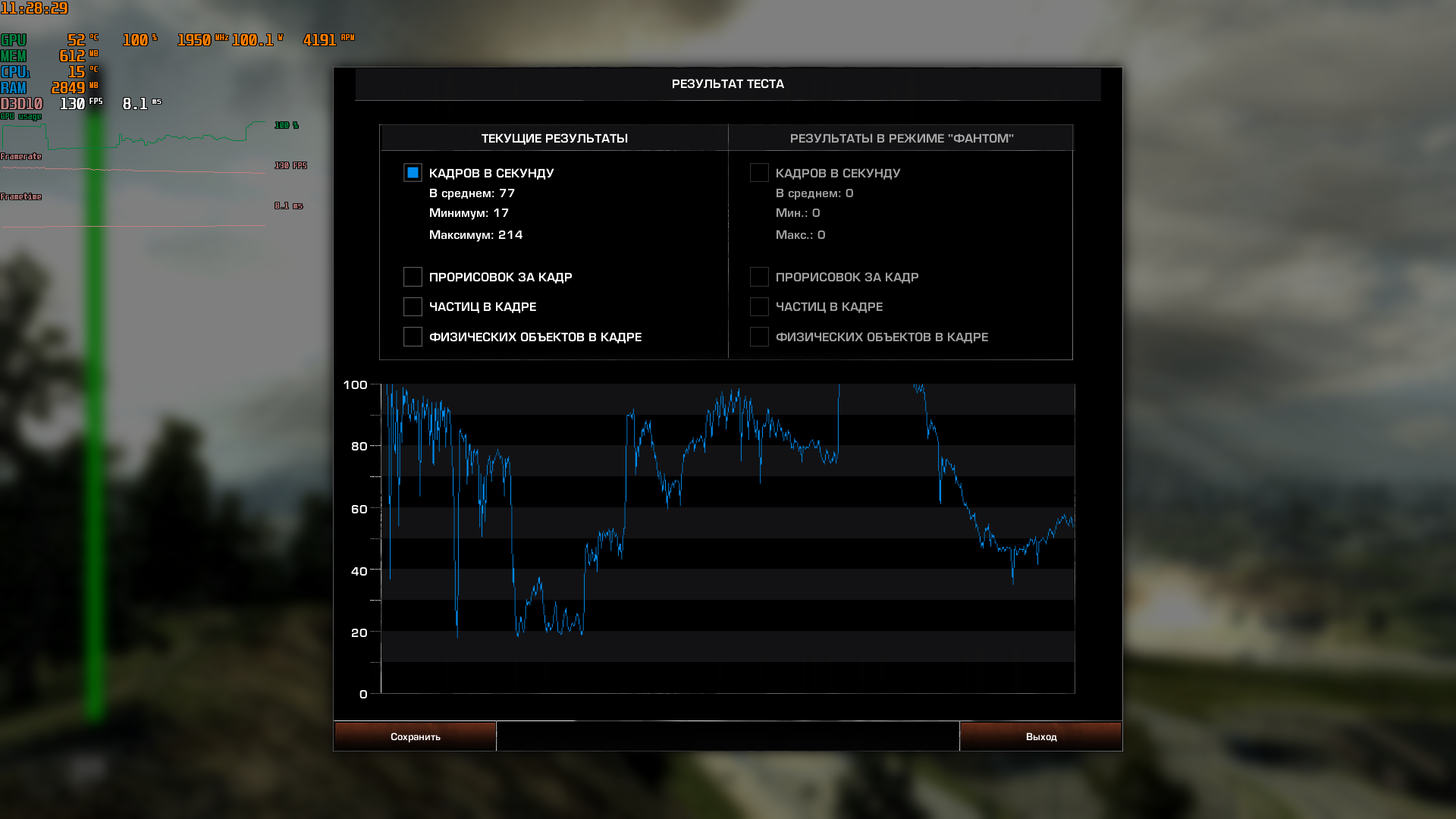Enable current Прорисовок за кадр checkbox
The width and height of the screenshot is (1456, 819).
pos(413,277)
